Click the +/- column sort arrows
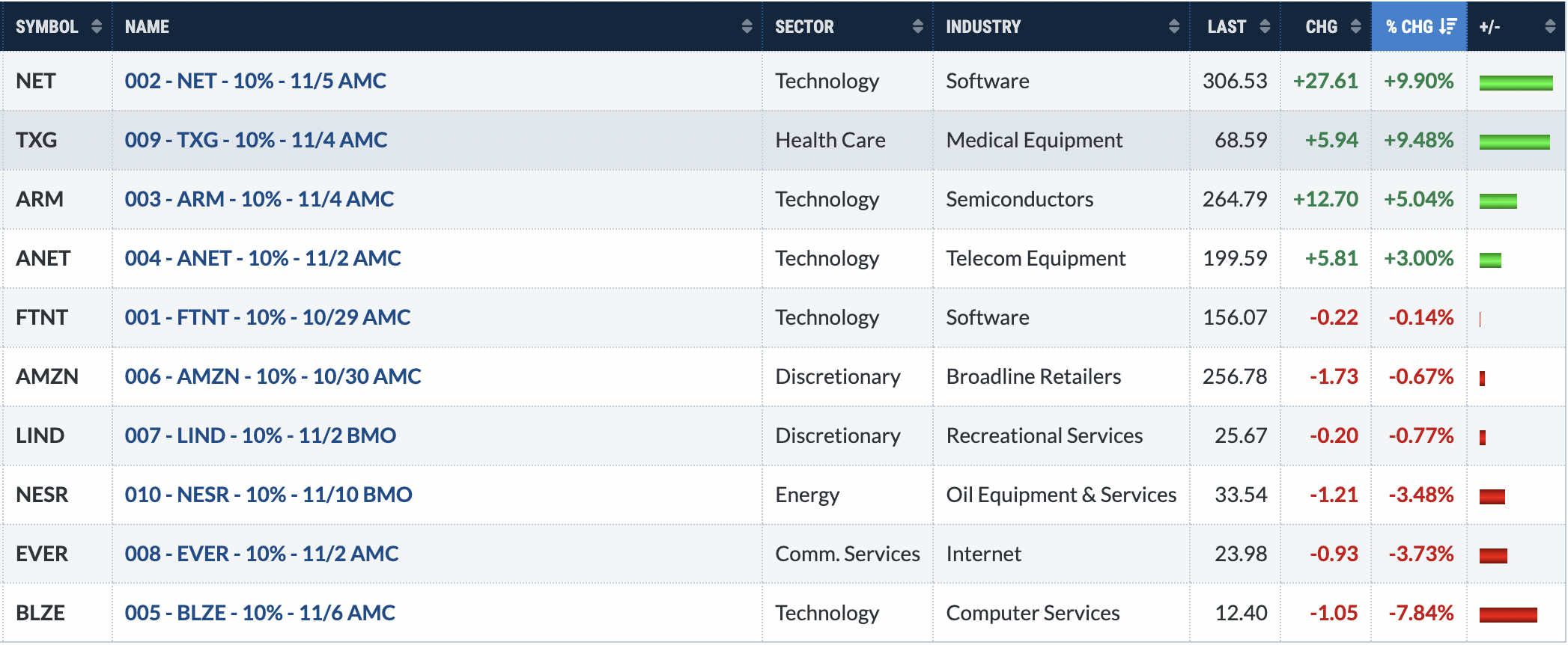Screen dimensions: 1568x645 pos(1550,26)
